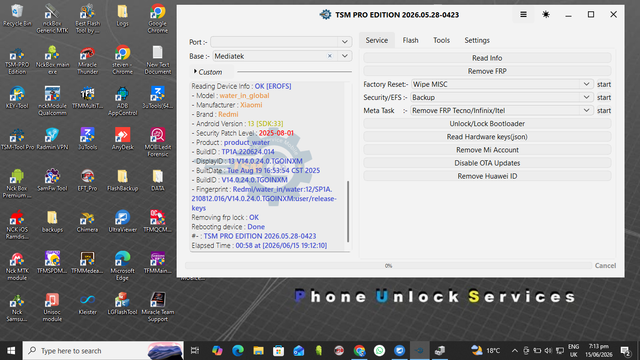The width and height of the screenshot is (640, 360).
Task: Open the Logs folder on desktop
Action: (x=122, y=15)
